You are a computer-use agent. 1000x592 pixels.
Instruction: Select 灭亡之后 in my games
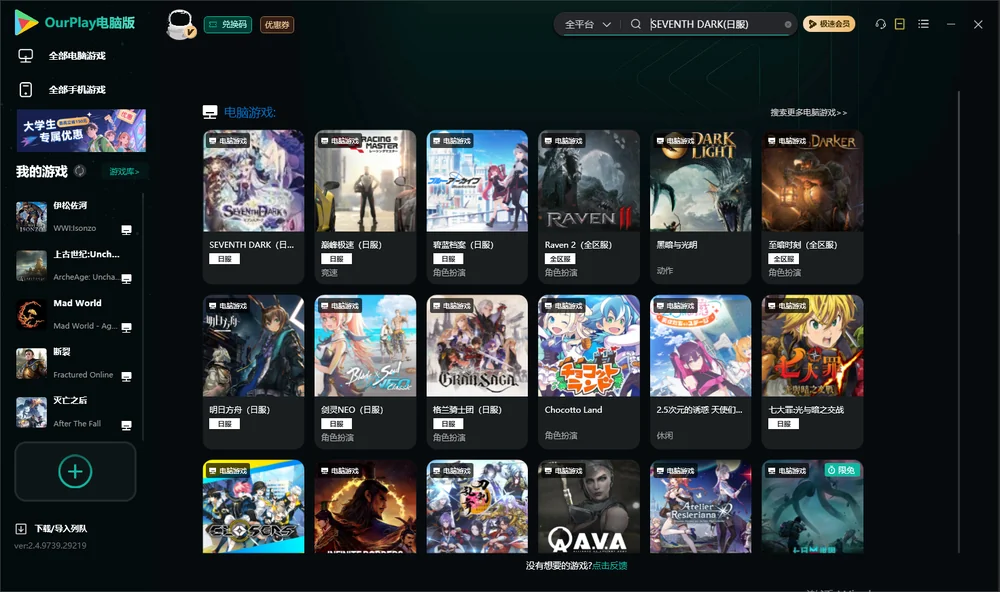coord(74,412)
